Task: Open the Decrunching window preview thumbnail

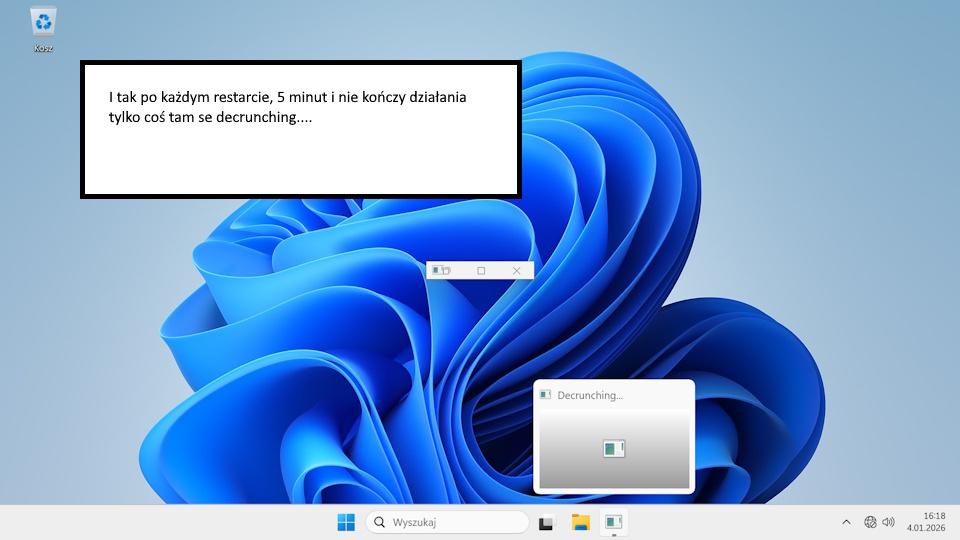Action: tap(614, 449)
